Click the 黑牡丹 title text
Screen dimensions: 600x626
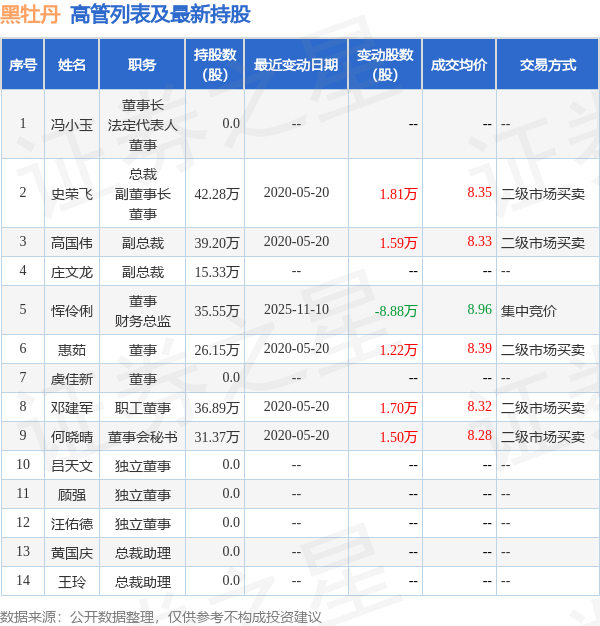[30, 14]
